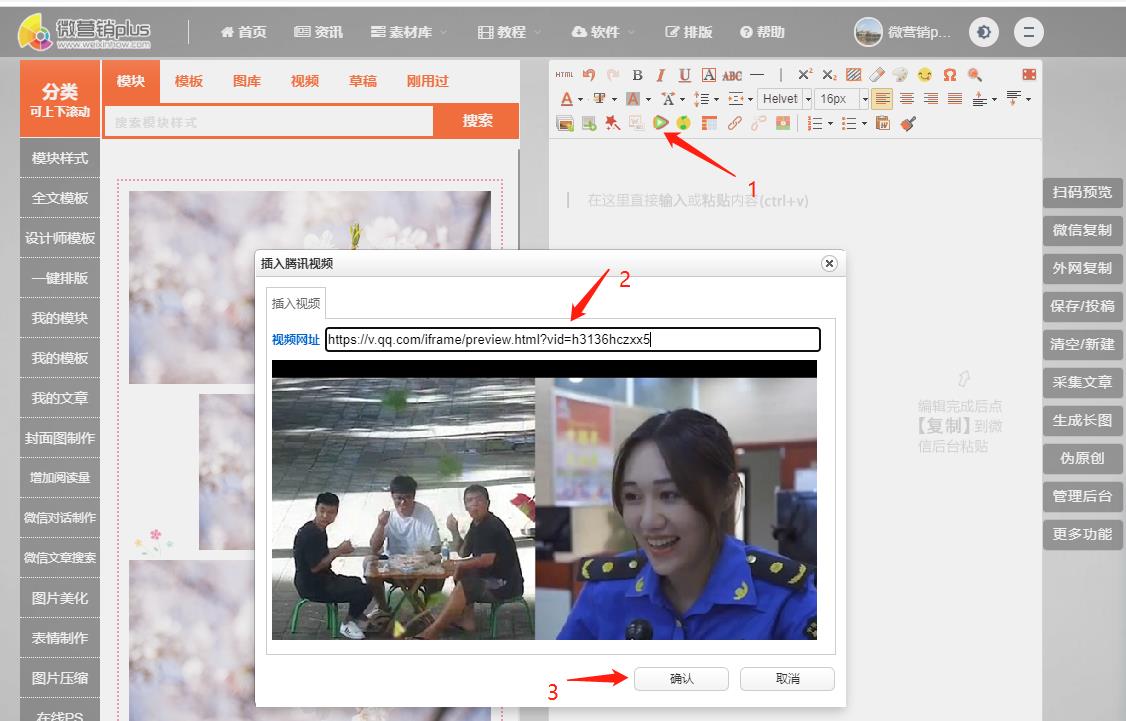Switch to the 刚用过 tab
The height and width of the screenshot is (721, 1126).
point(427,81)
